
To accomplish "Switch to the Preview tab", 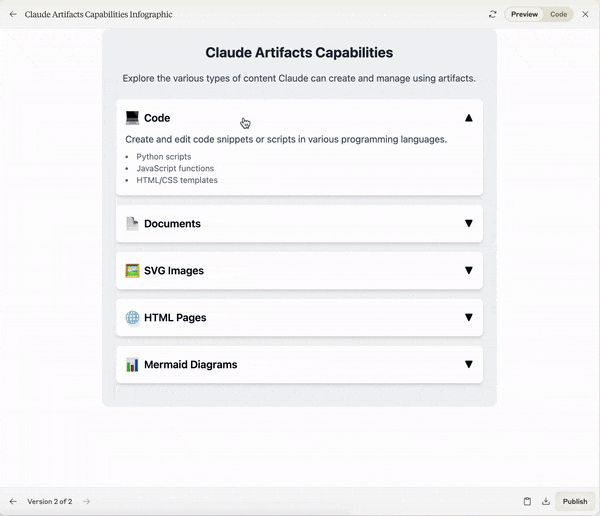I will 524,14.
